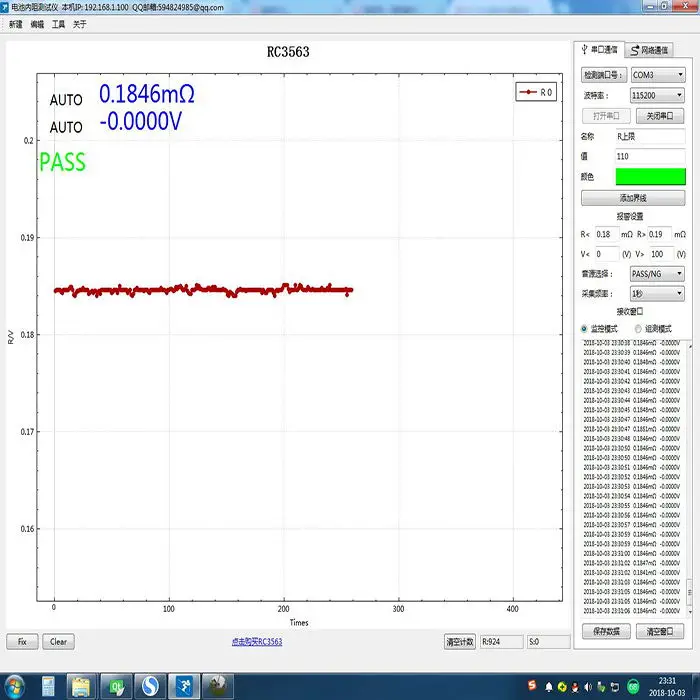Click the green PASS status text
700x700 pixels.
click(62, 162)
